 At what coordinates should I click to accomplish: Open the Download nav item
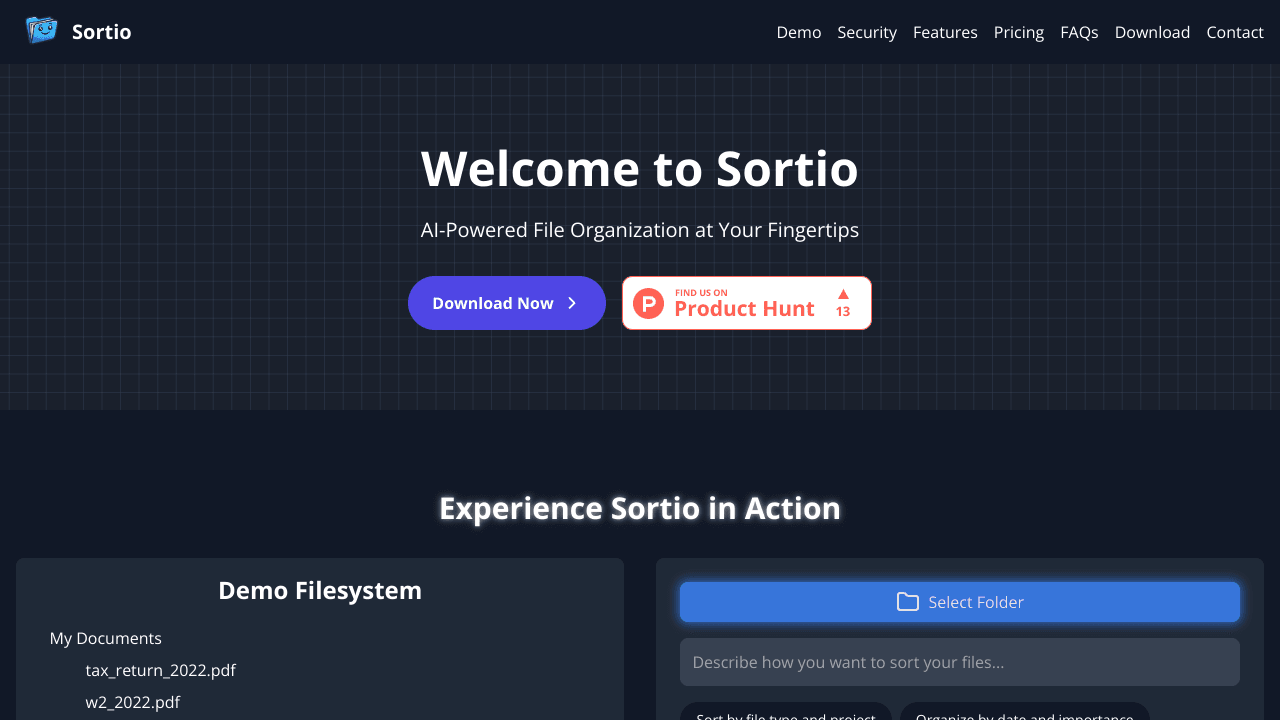(1152, 32)
